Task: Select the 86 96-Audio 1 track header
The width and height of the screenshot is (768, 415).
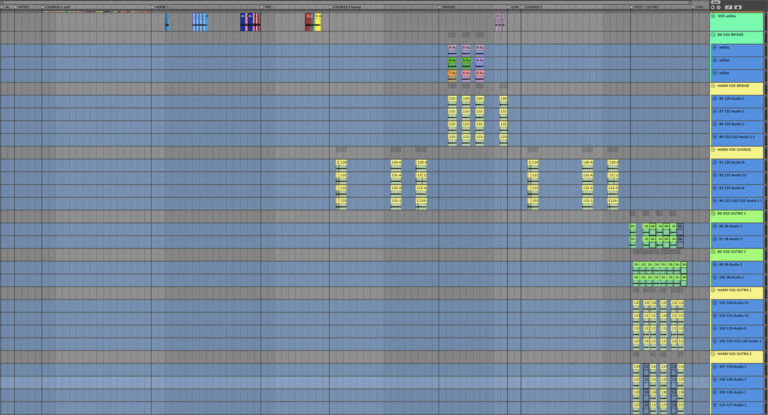Action: click(x=737, y=227)
